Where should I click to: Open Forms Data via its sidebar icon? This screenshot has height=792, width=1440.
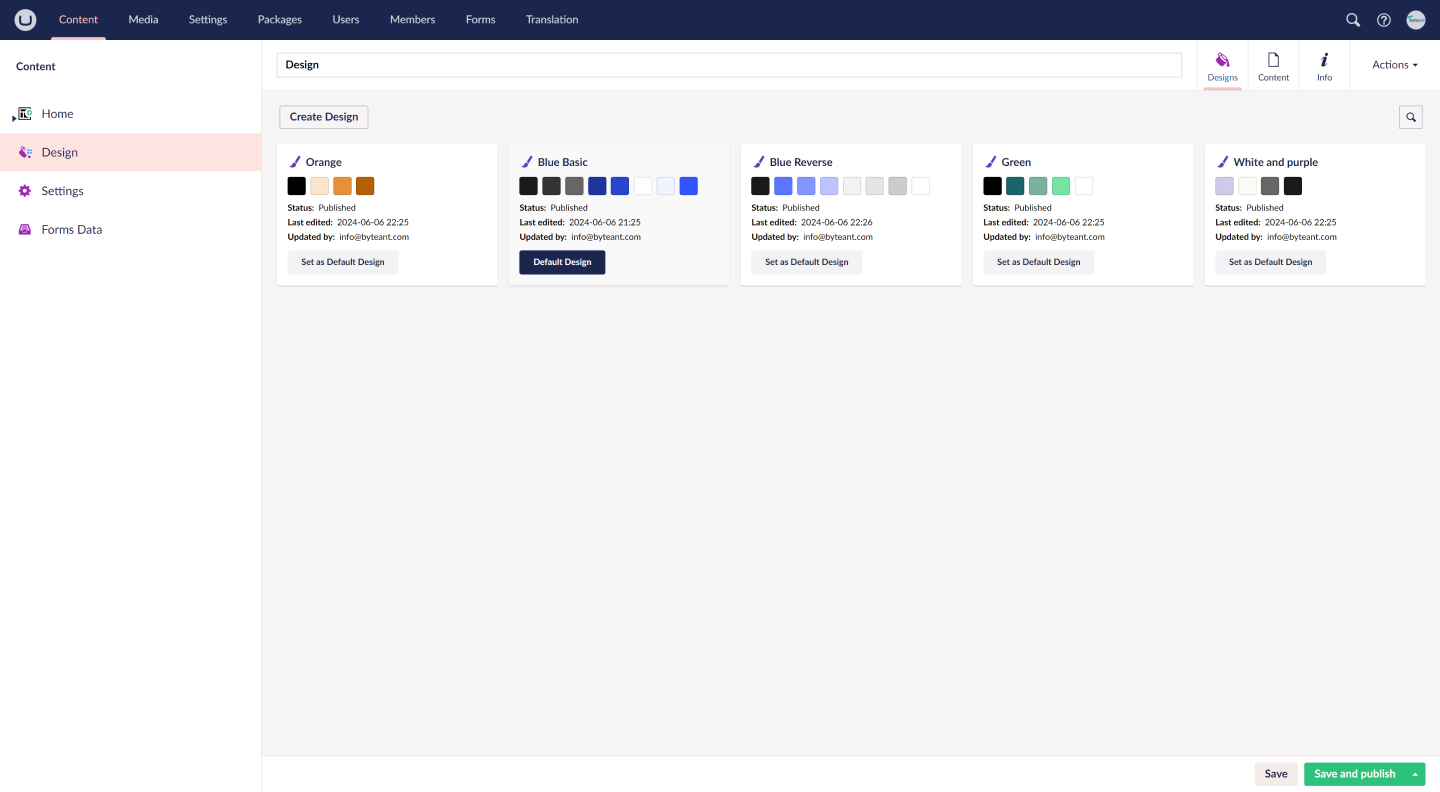pos(22,229)
